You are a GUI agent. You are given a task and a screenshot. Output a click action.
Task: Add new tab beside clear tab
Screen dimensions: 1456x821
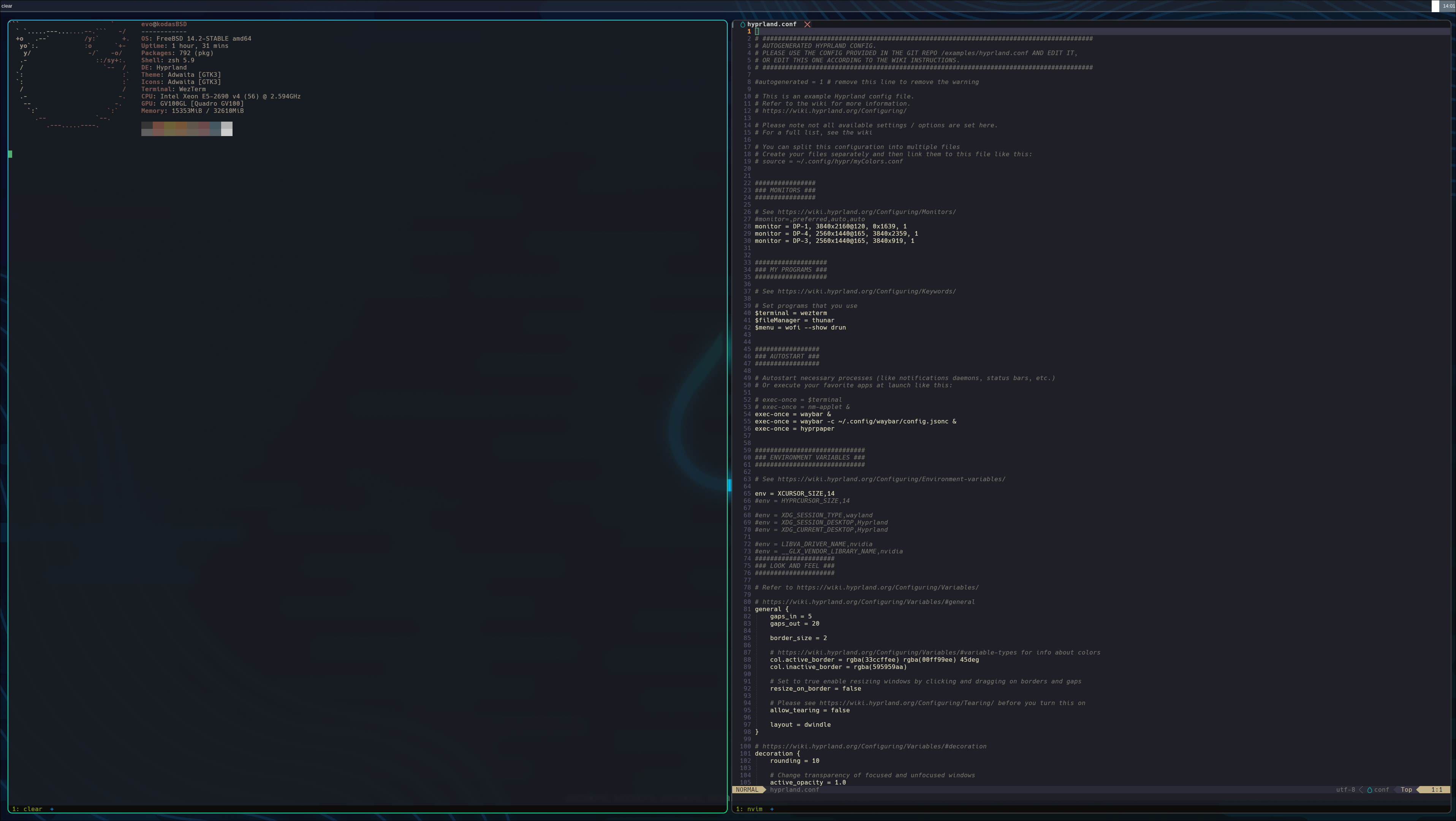pos(52,809)
